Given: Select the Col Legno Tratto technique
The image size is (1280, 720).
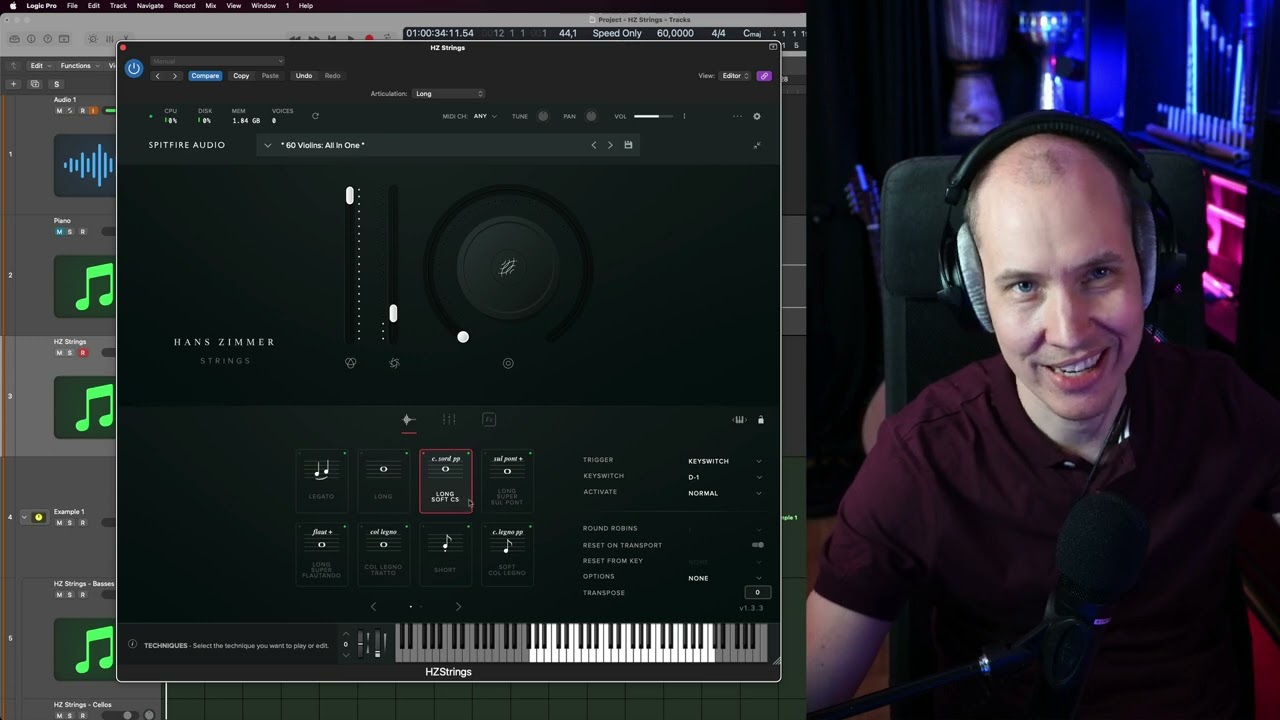Looking at the screenshot, I should point(384,554).
